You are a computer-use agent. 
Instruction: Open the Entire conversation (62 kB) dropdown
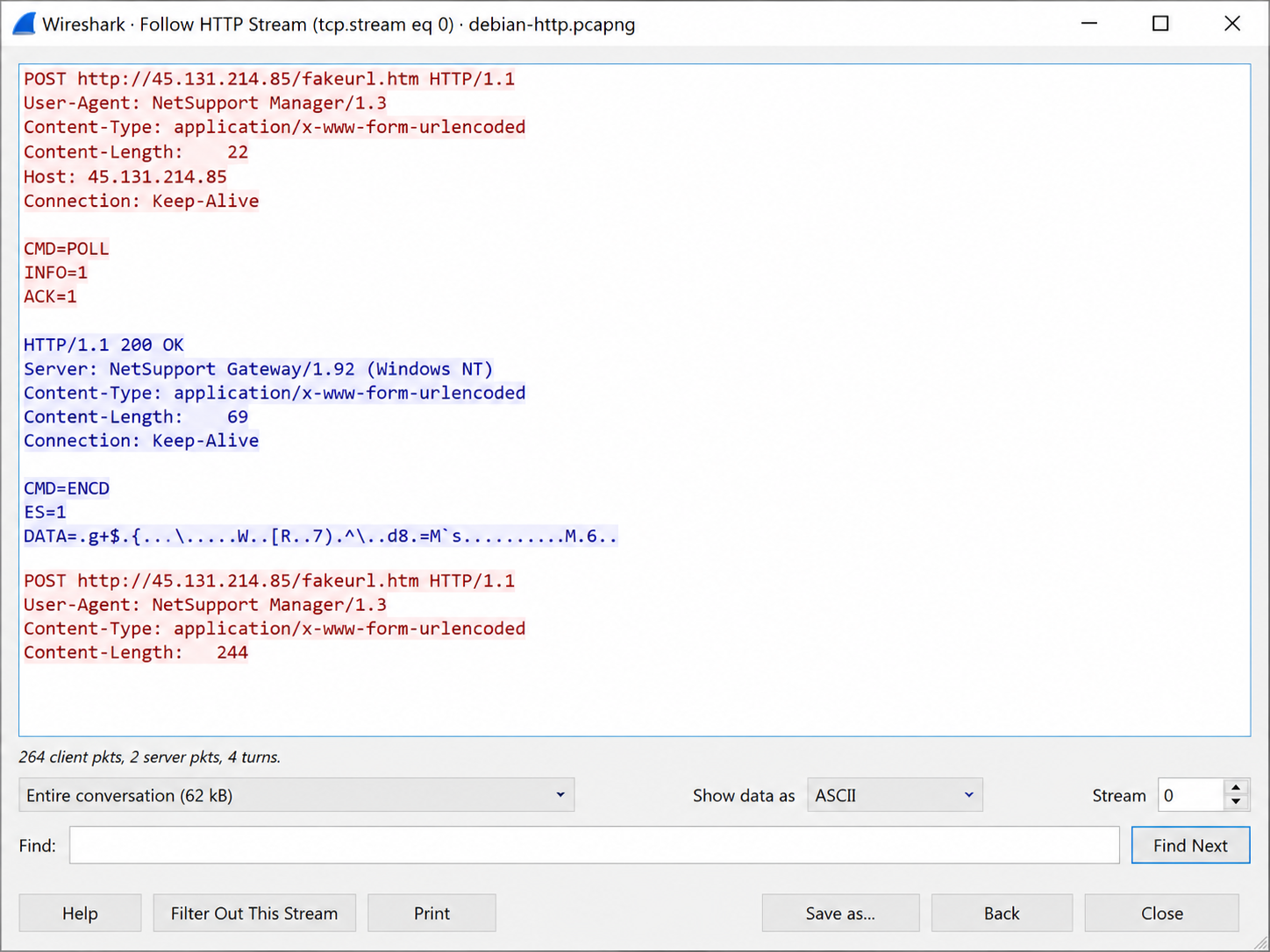click(x=296, y=795)
